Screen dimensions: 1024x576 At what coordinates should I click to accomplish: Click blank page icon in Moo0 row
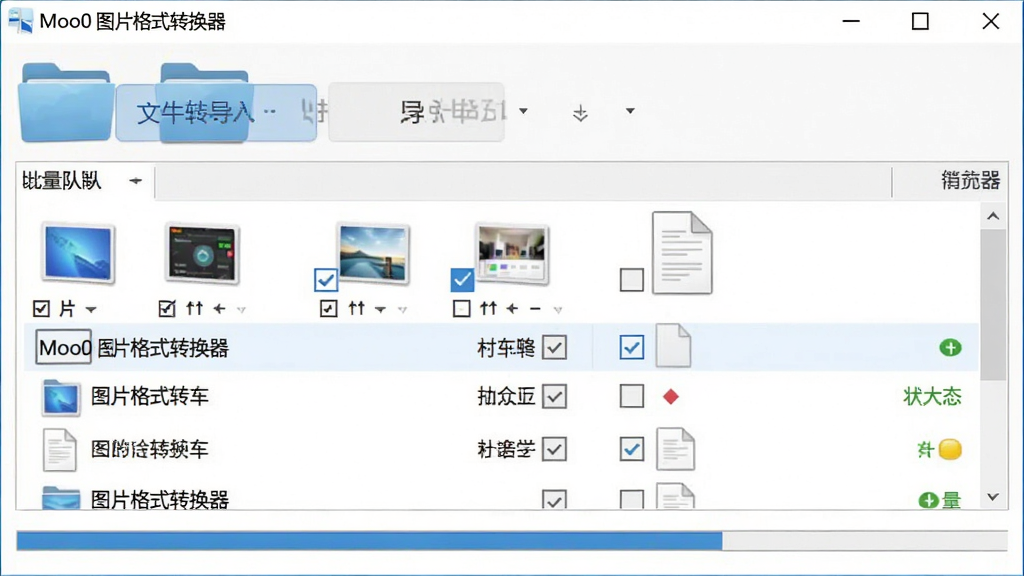[x=673, y=345]
